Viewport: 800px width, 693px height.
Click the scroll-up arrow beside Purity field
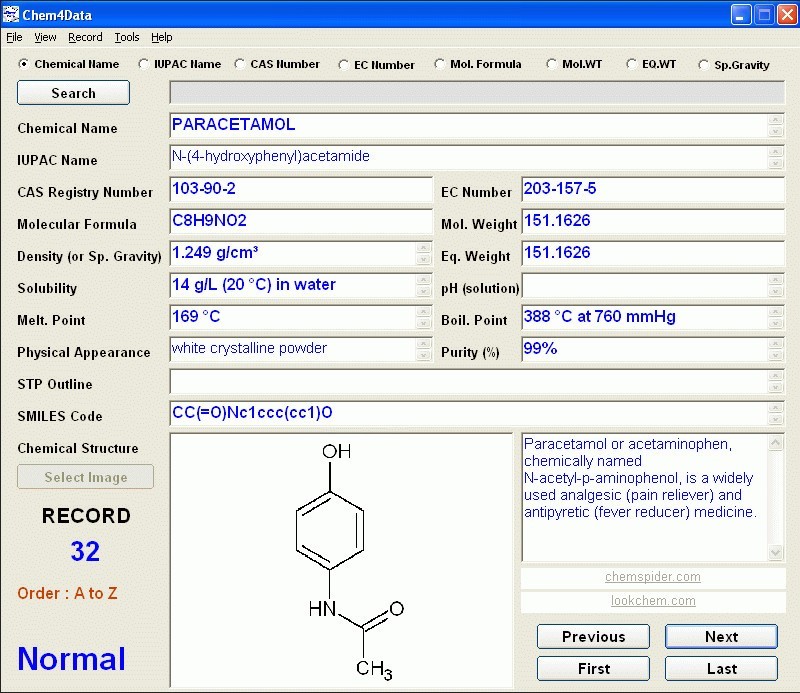(x=777, y=344)
